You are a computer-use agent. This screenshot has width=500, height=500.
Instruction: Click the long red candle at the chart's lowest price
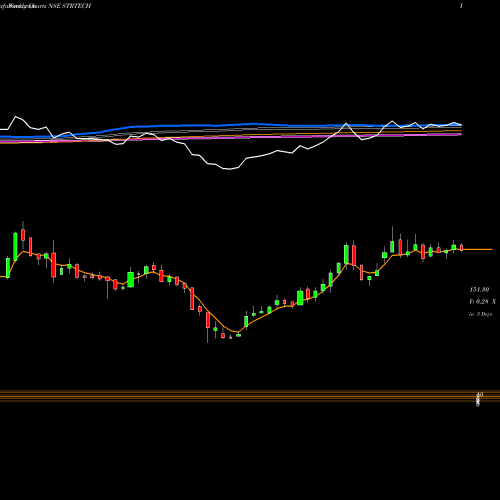pyautogui.click(x=208, y=320)
